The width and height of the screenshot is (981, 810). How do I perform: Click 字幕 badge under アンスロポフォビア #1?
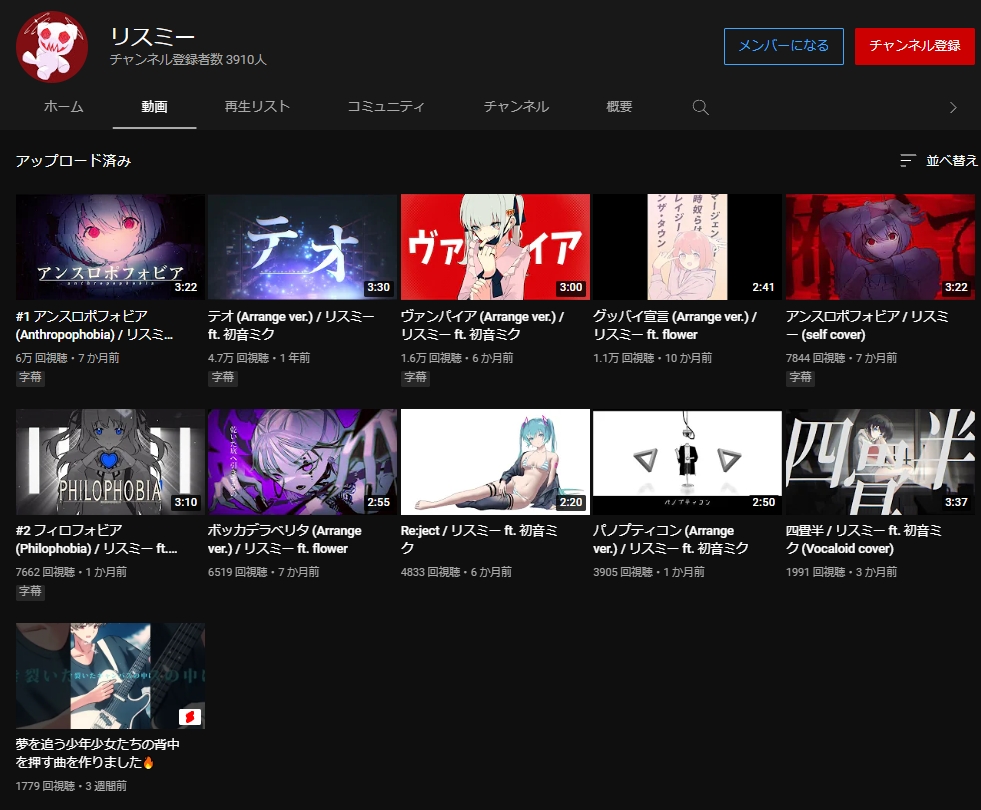pyautogui.click(x=30, y=377)
